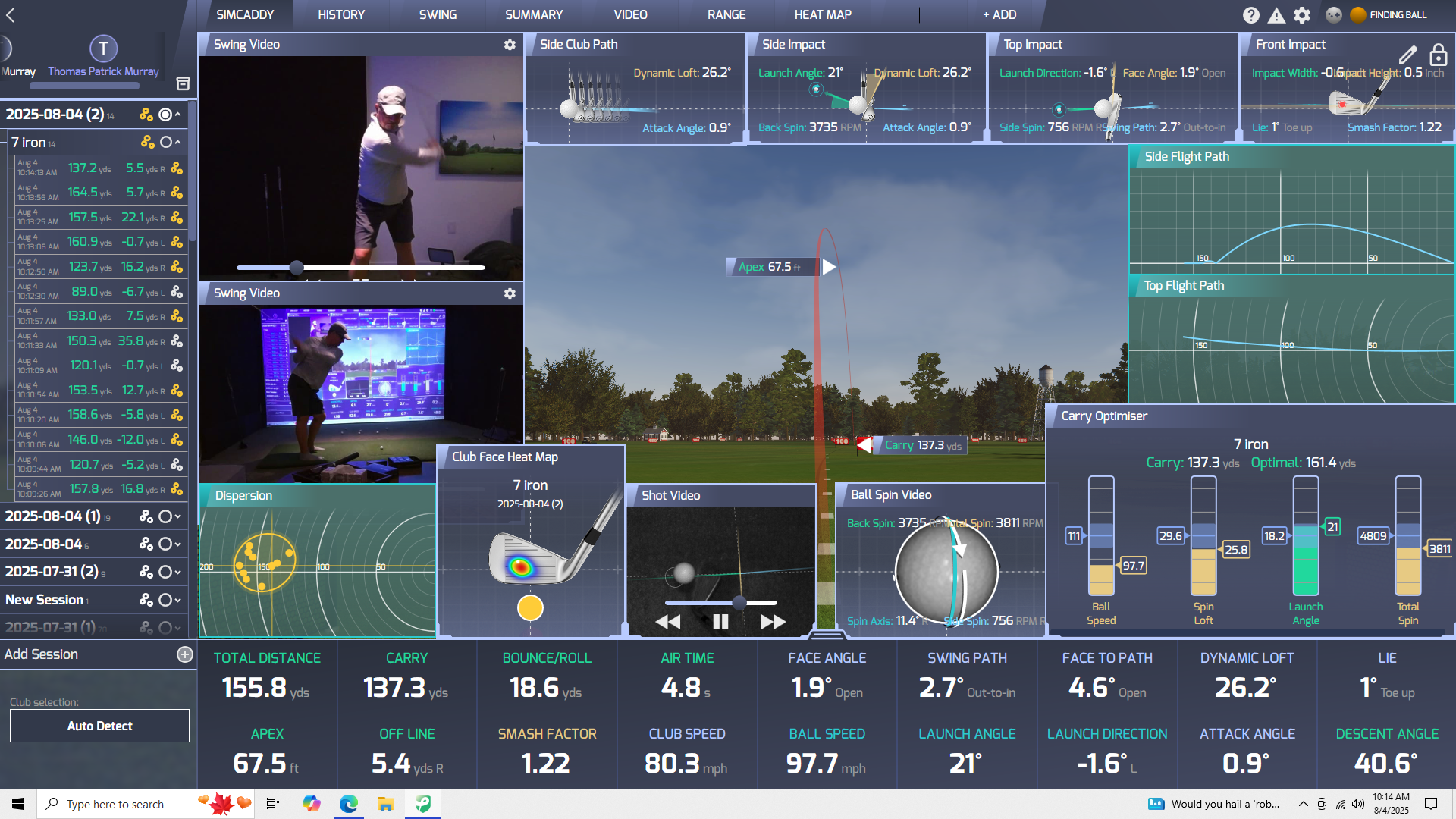
Task: Click the plus icon next to Add Session
Action: click(x=185, y=654)
